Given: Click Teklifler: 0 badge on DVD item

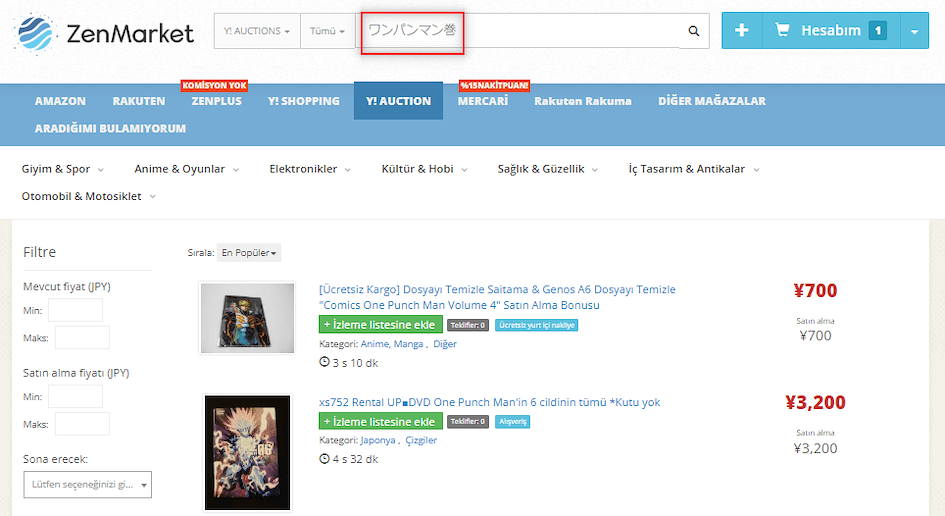Looking at the screenshot, I should (x=468, y=421).
